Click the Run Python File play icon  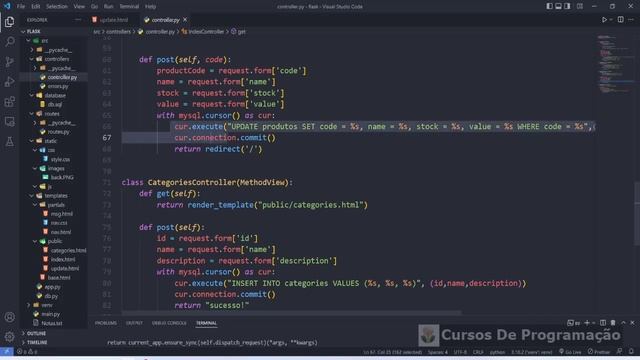(604, 20)
